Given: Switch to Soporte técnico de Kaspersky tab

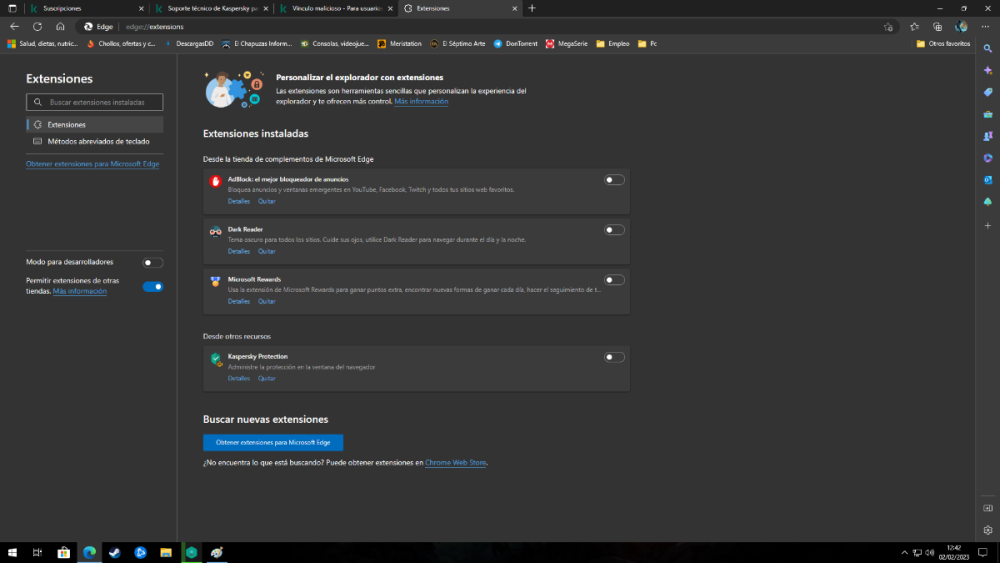Looking at the screenshot, I should (x=212, y=8).
